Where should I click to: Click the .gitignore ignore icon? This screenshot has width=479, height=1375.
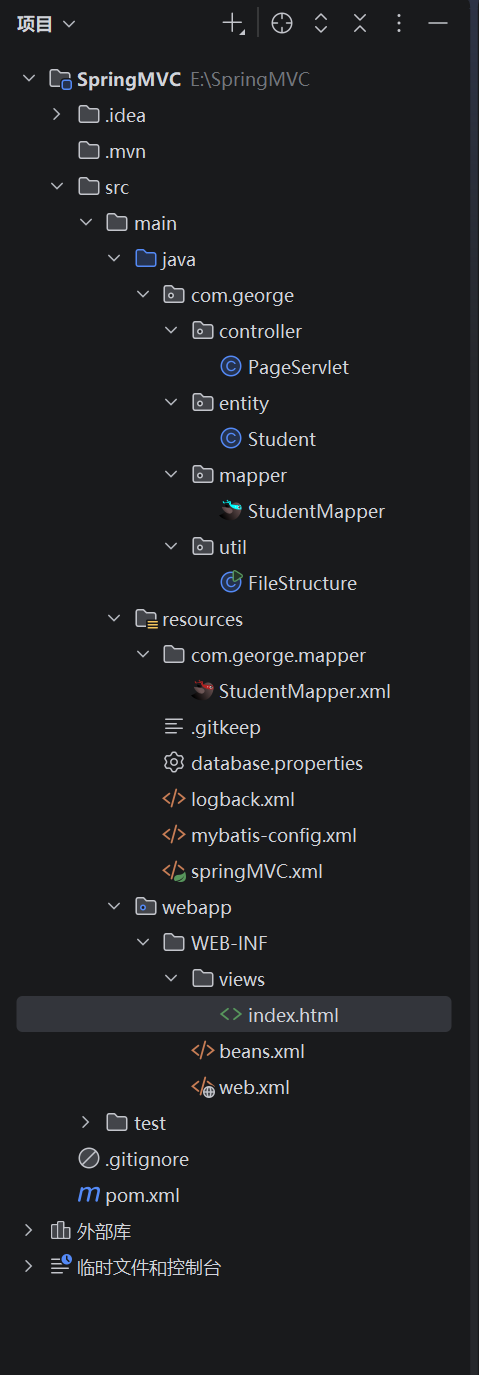coord(89,1159)
